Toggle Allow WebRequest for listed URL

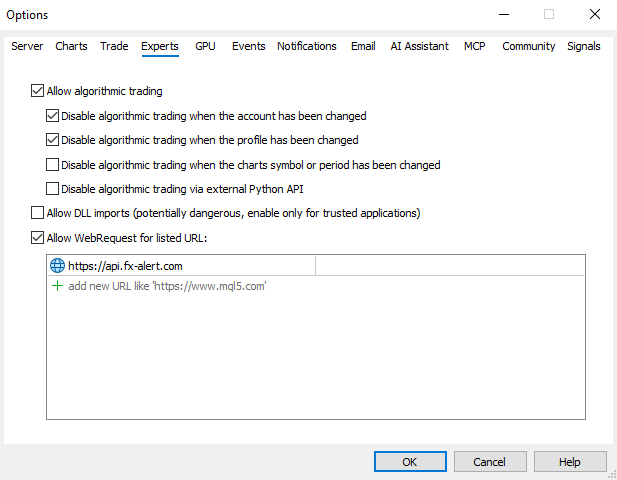(37, 238)
